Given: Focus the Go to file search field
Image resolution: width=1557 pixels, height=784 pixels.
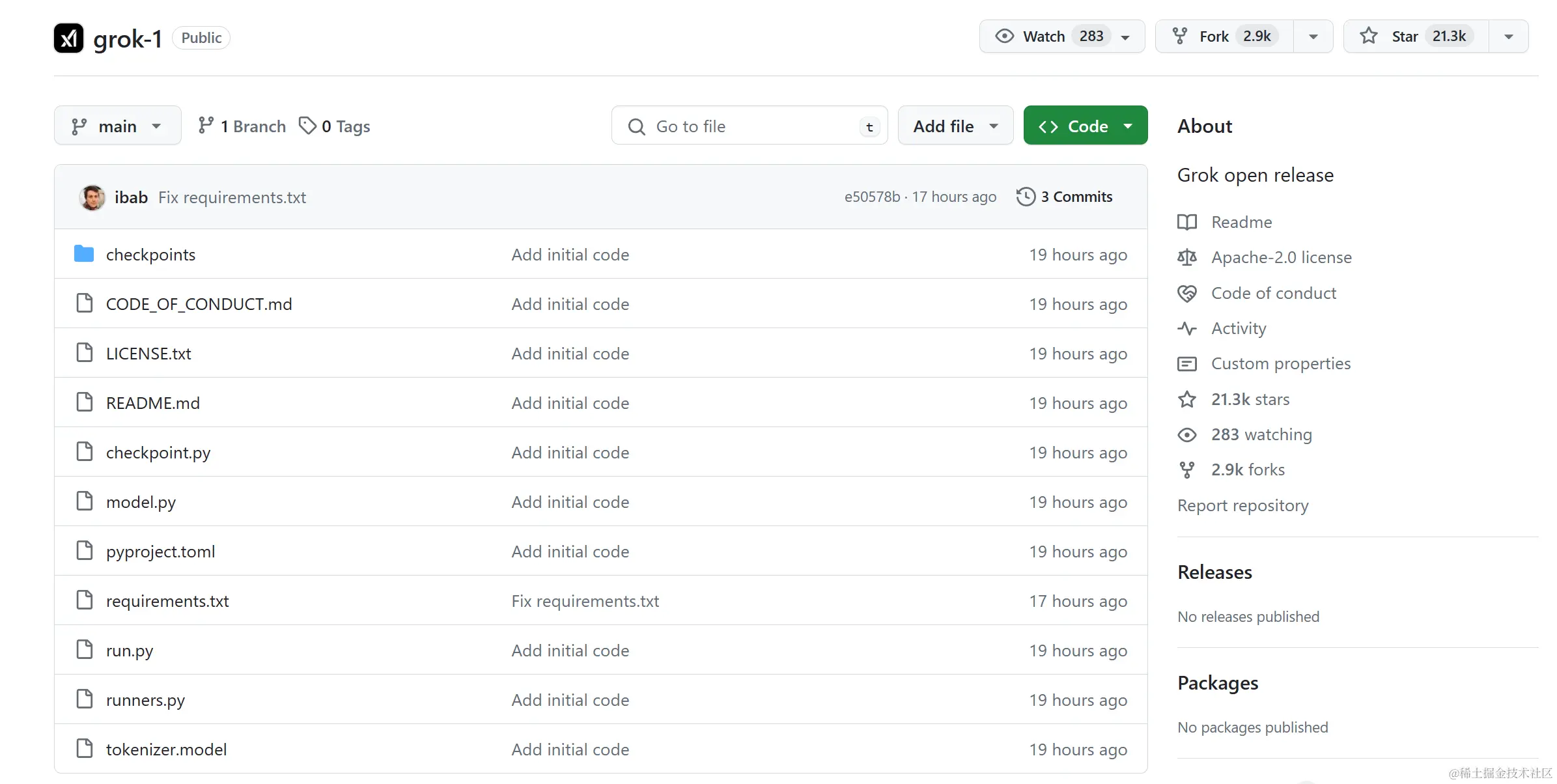Looking at the screenshot, I should click(x=749, y=126).
